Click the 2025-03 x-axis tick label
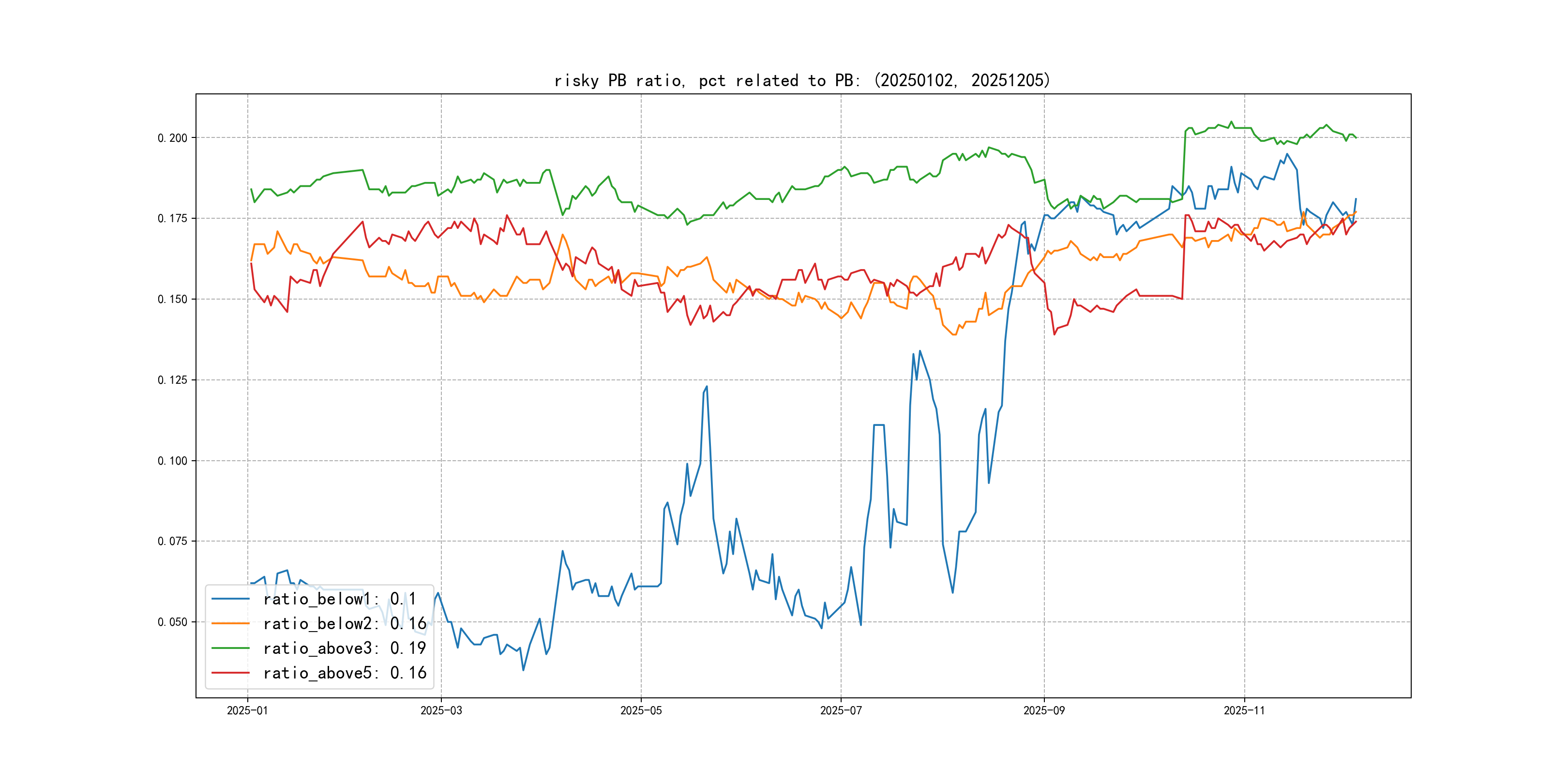This screenshot has width=1568, height=784. 441,710
